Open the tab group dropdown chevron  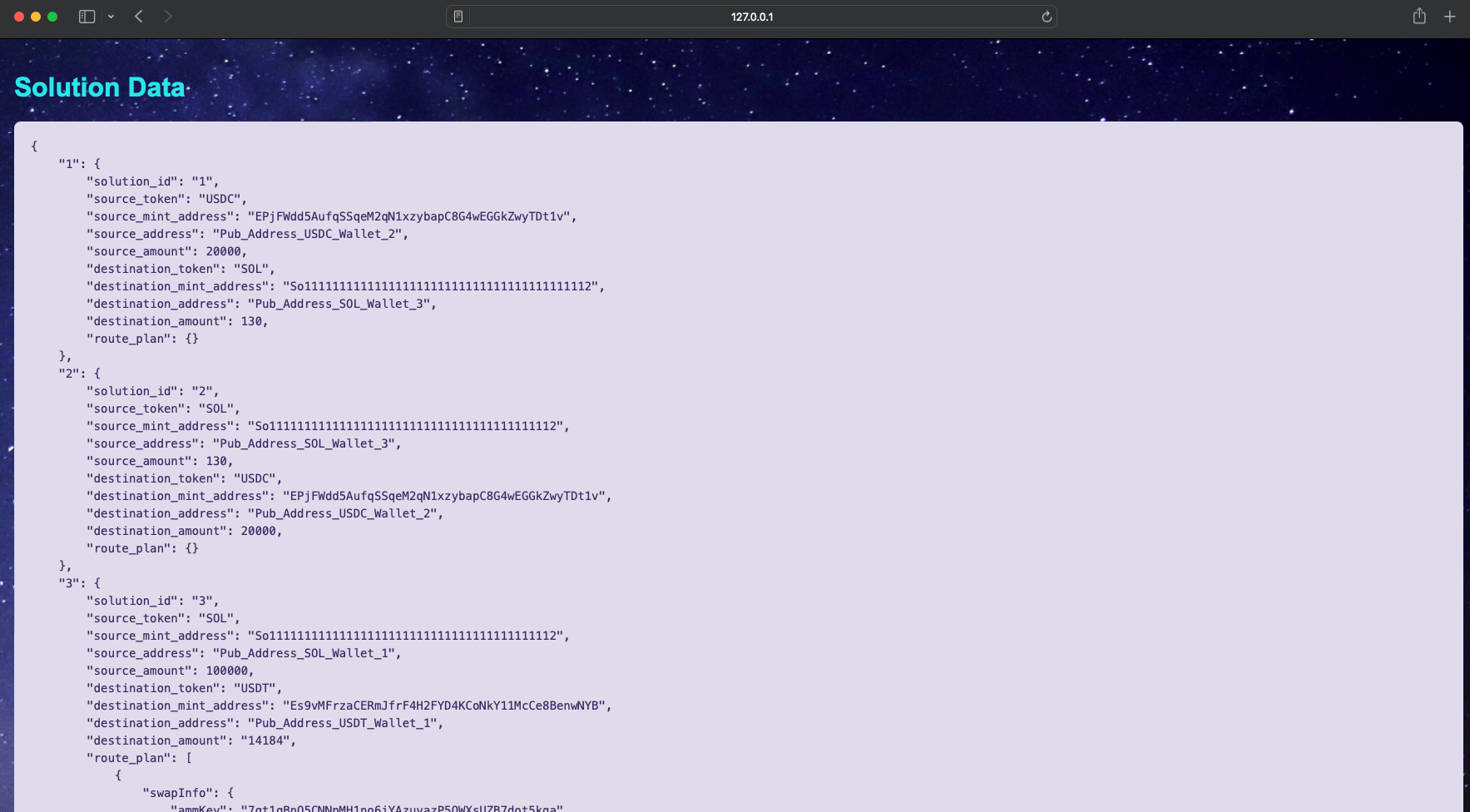tap(111, 17)
